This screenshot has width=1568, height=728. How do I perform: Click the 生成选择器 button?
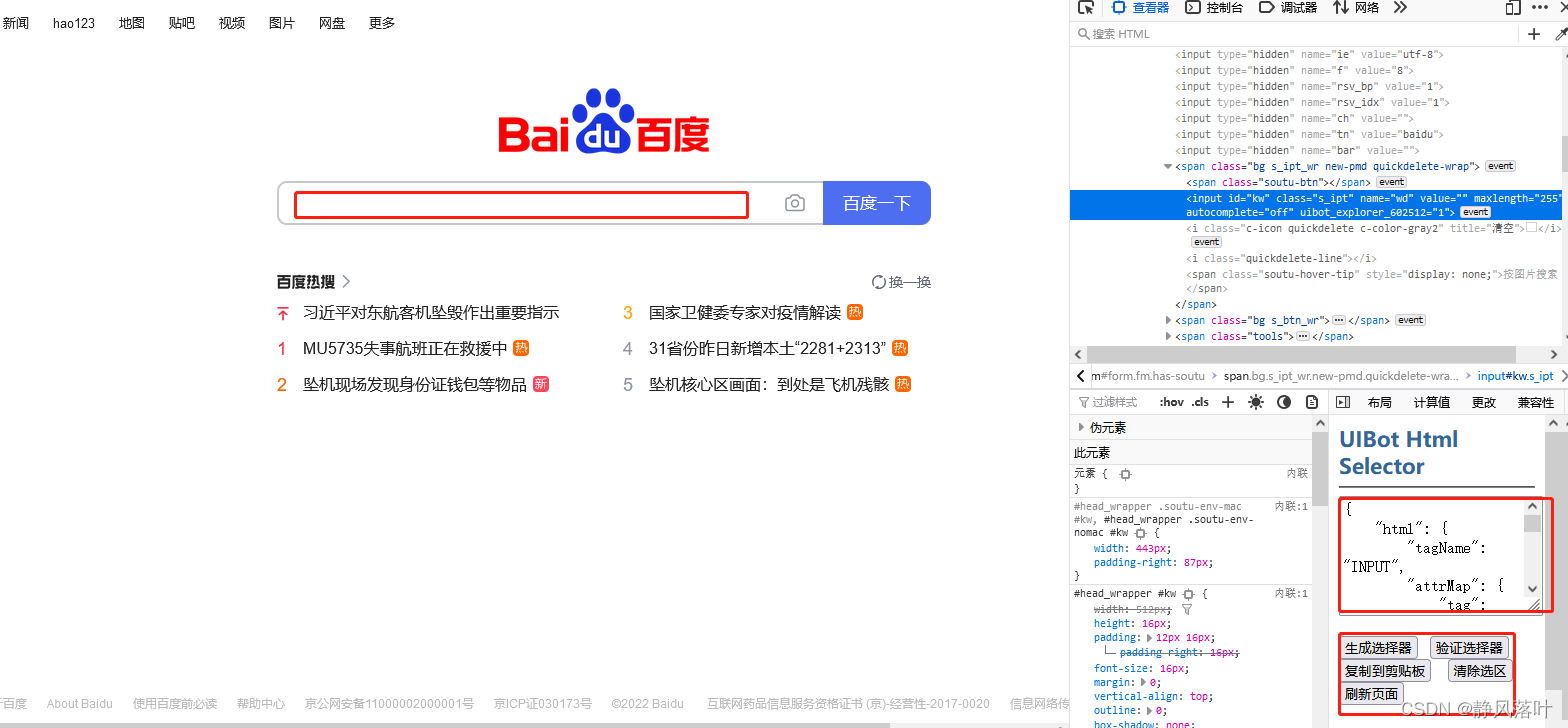pyautogui.click(x=1378, y=648)
